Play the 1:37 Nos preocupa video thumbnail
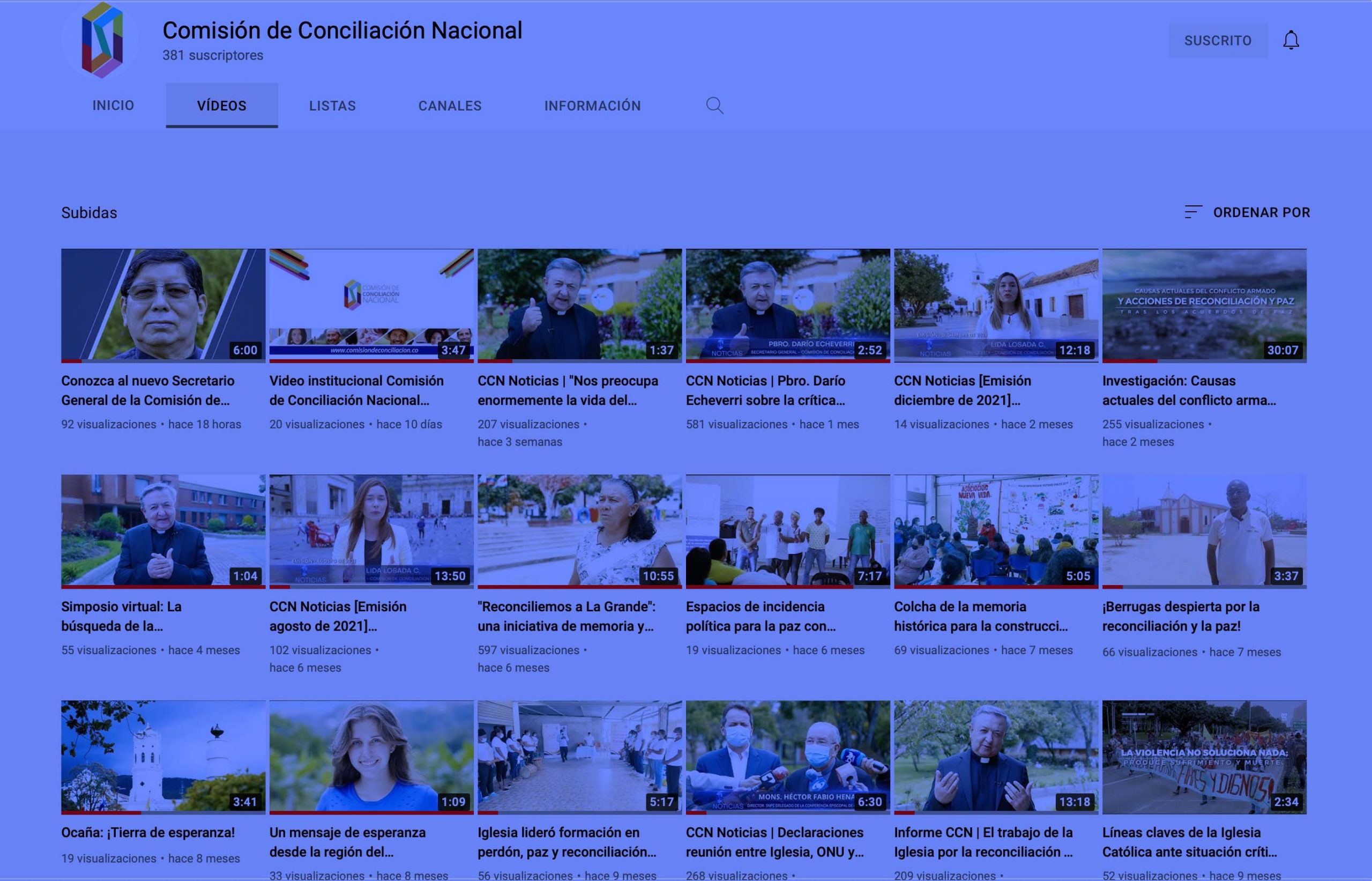This screenshot has width=1372, height=881. tap(580, 306)
